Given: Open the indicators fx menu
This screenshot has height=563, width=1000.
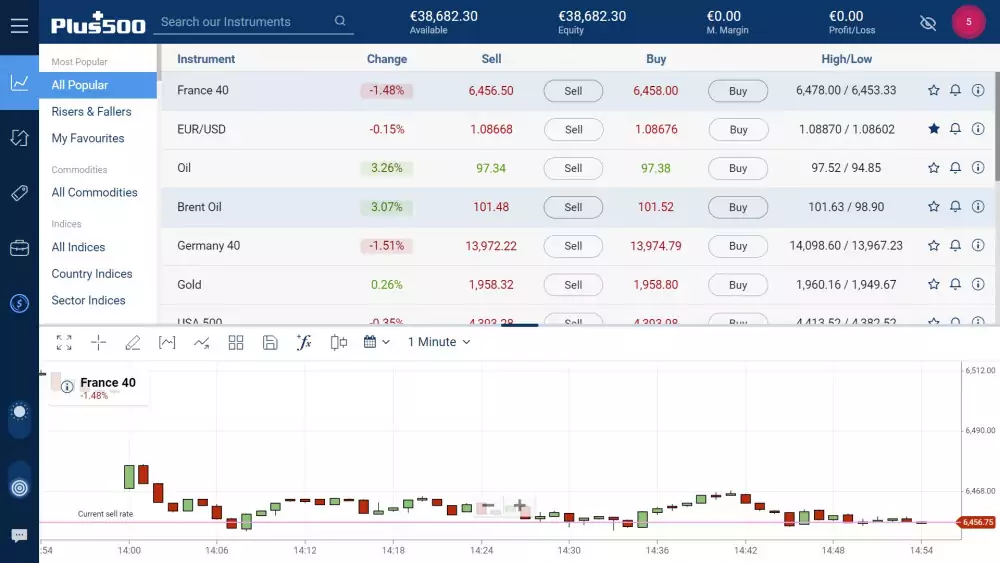Looking at the screenshot, I should [x=304, y=342].
